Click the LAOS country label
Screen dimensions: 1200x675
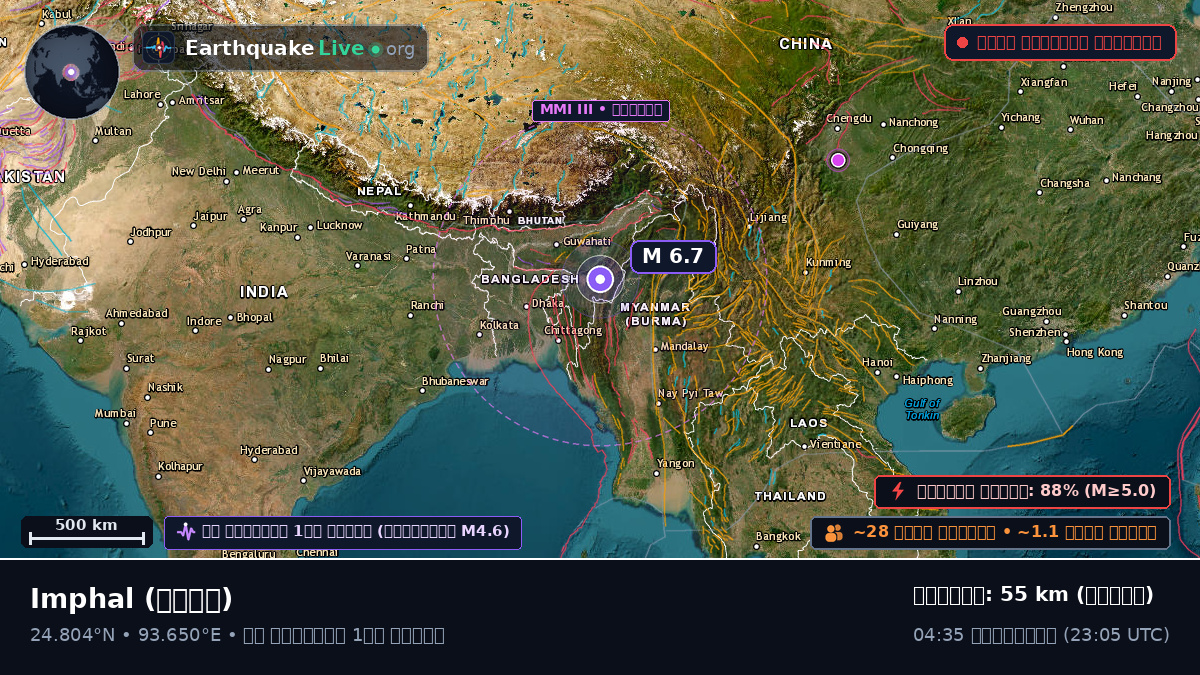point(809,423)
